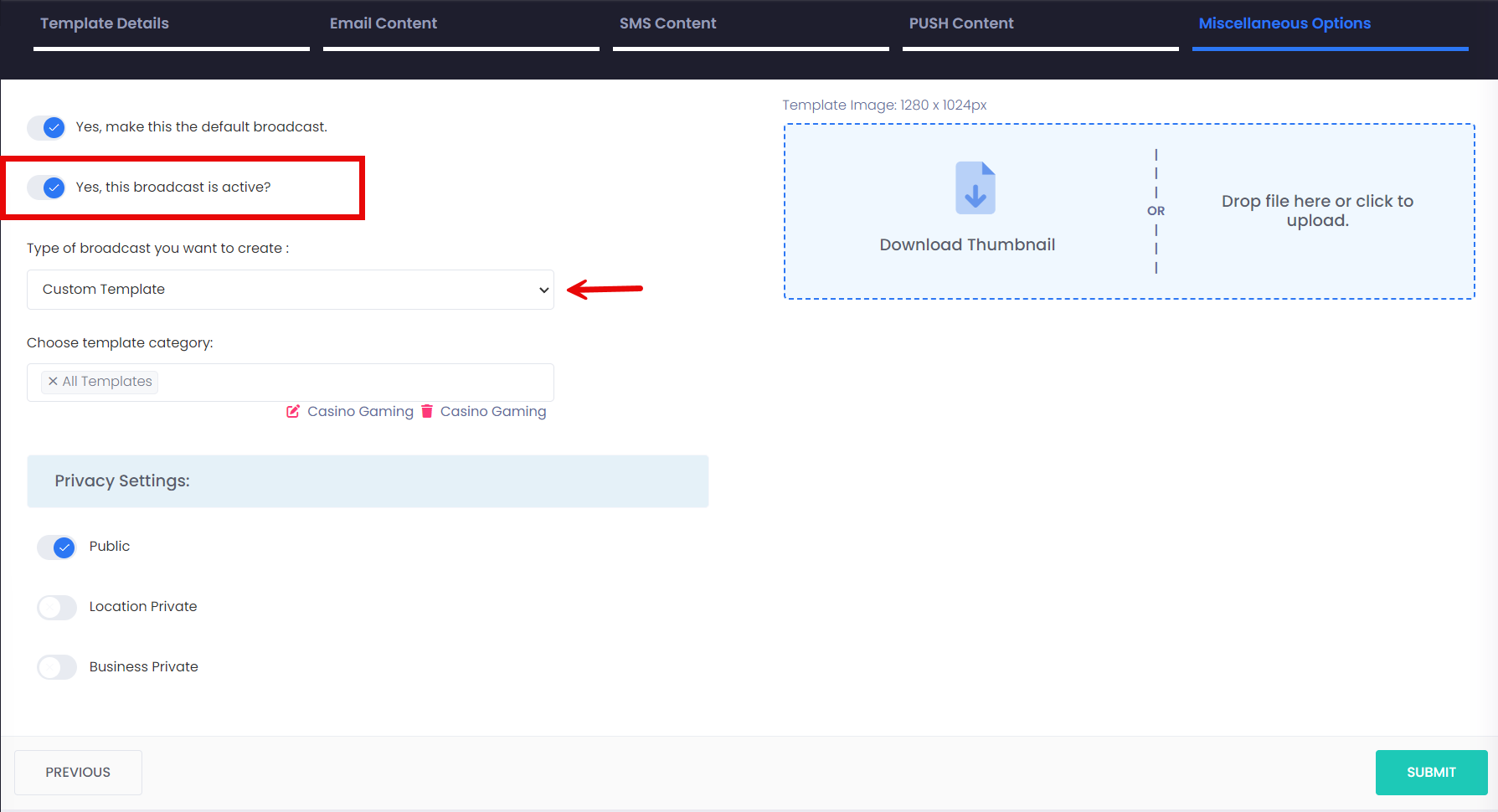Toggle the broadcast is active switch
This screenshot has width=1498, height=812.
47,188
